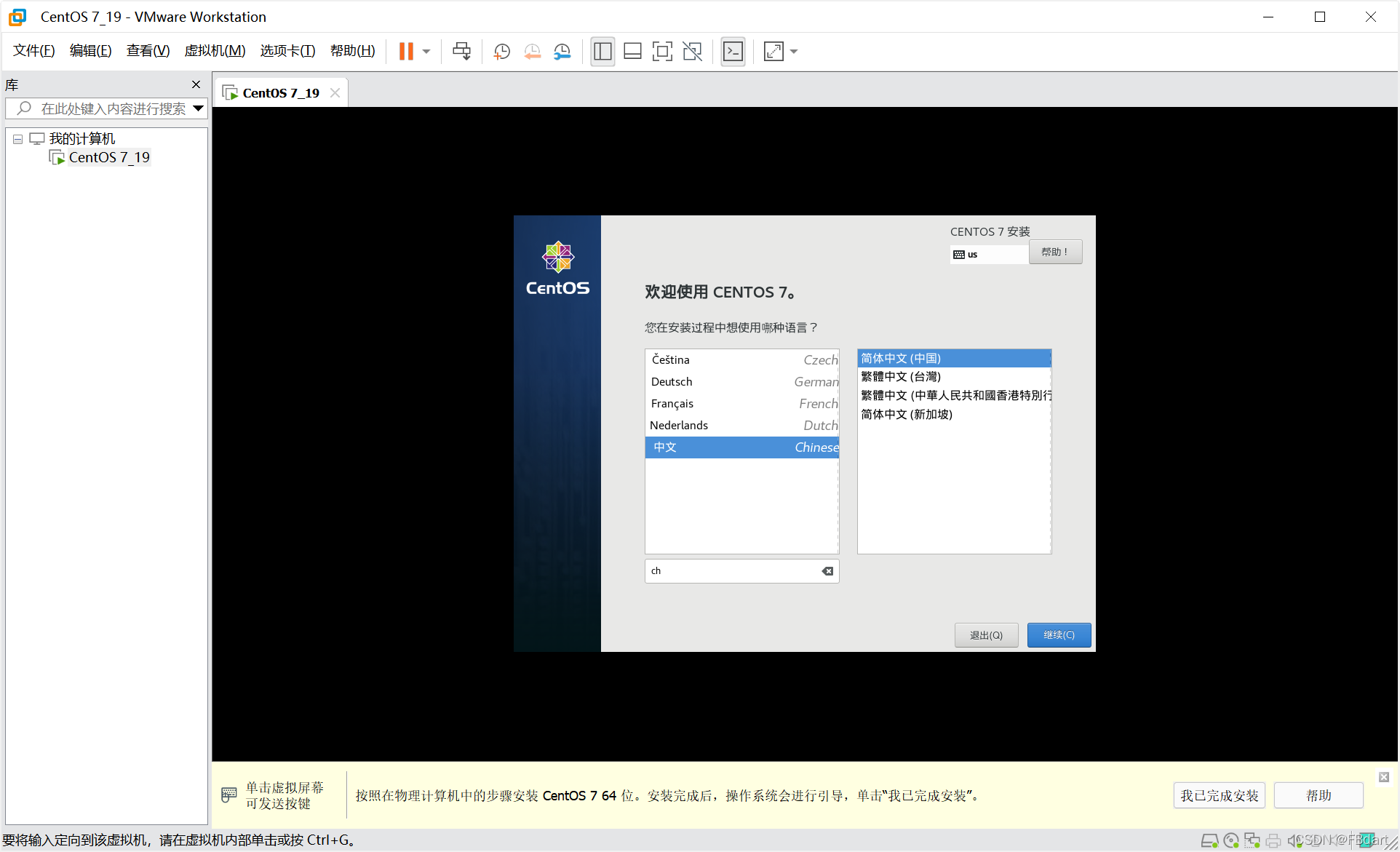Open the stretch mode dropdown arrow
This screenshot has height=852, width=1400.
click(x=793, y=51)
